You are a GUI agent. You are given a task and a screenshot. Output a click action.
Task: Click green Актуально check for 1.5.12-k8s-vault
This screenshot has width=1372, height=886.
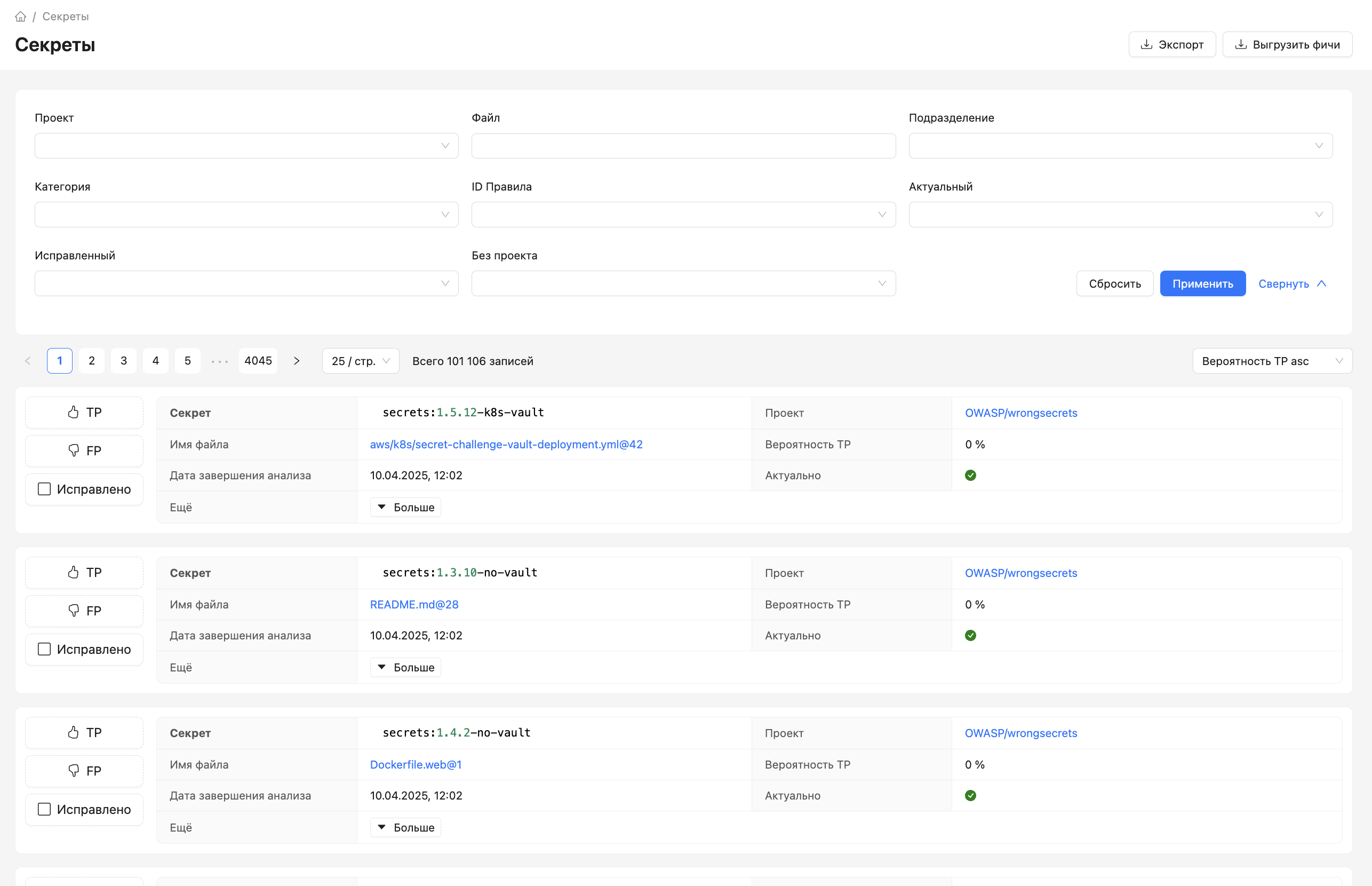[970, 475]
